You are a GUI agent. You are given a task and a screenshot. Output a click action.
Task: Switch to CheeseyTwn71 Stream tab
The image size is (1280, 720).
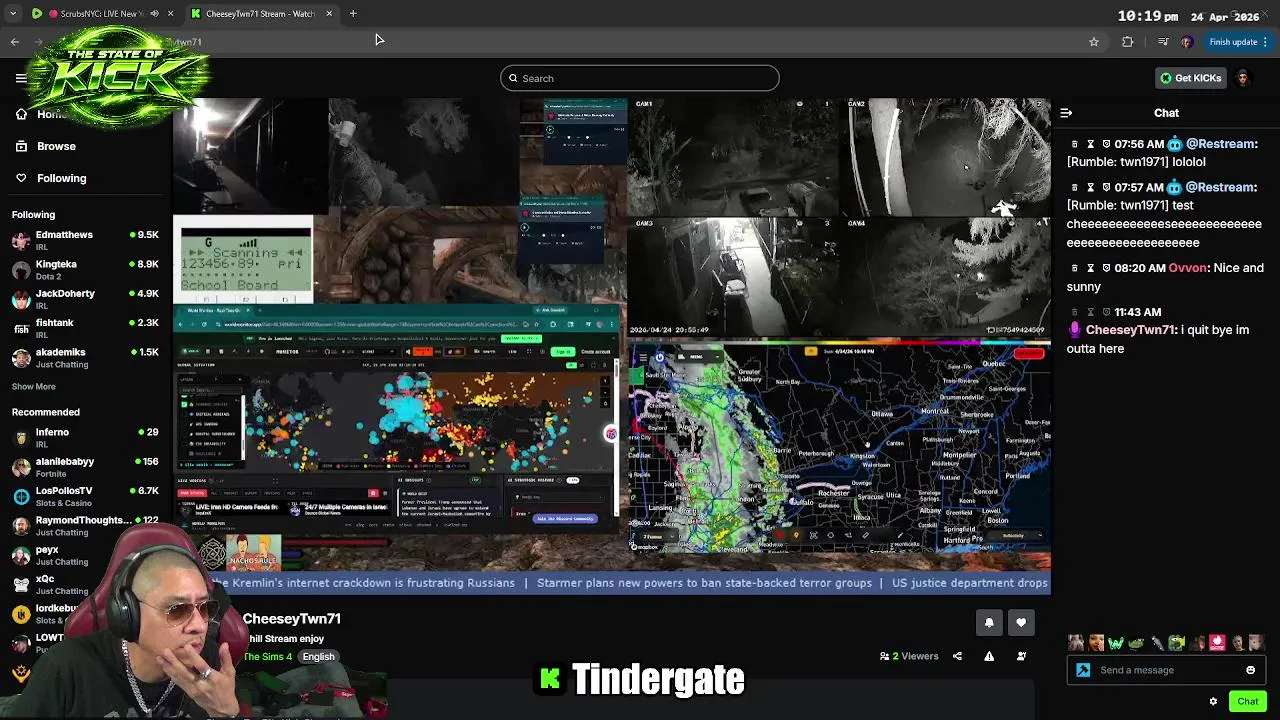tap(260, 14)
